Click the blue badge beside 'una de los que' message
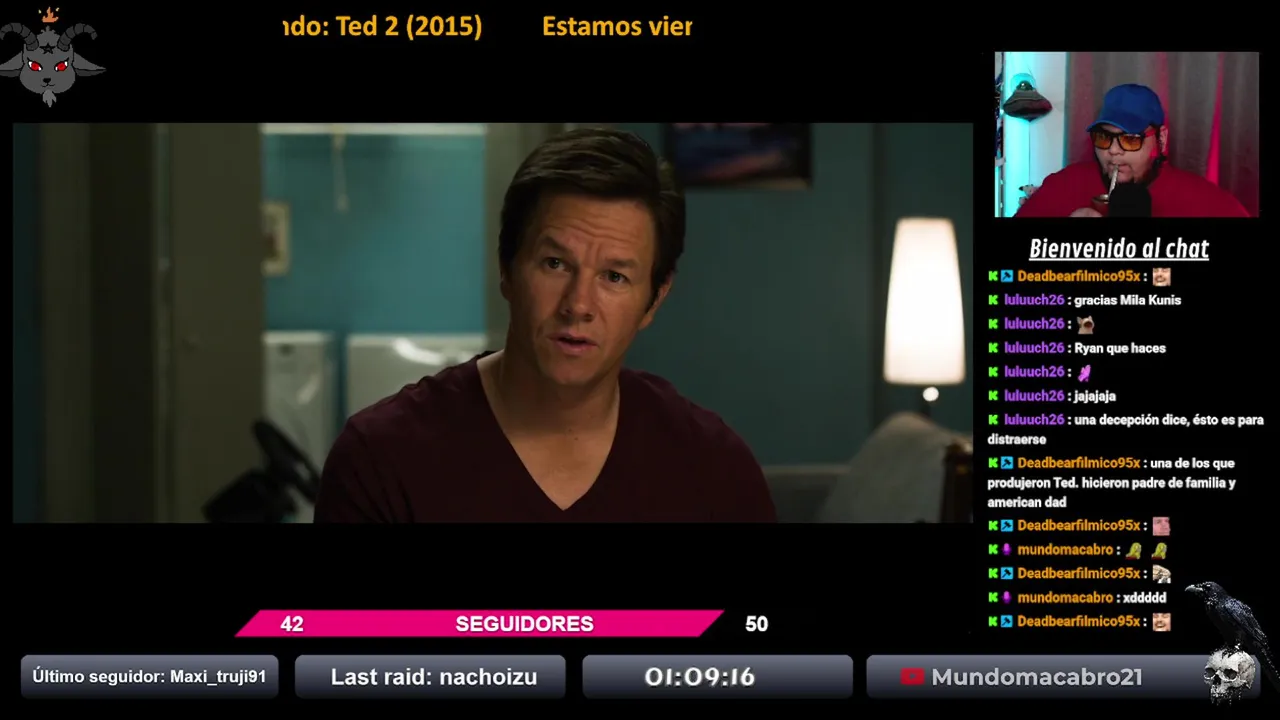The width and height of the screenshot is (1280, 720). (x=1007, y=463)
